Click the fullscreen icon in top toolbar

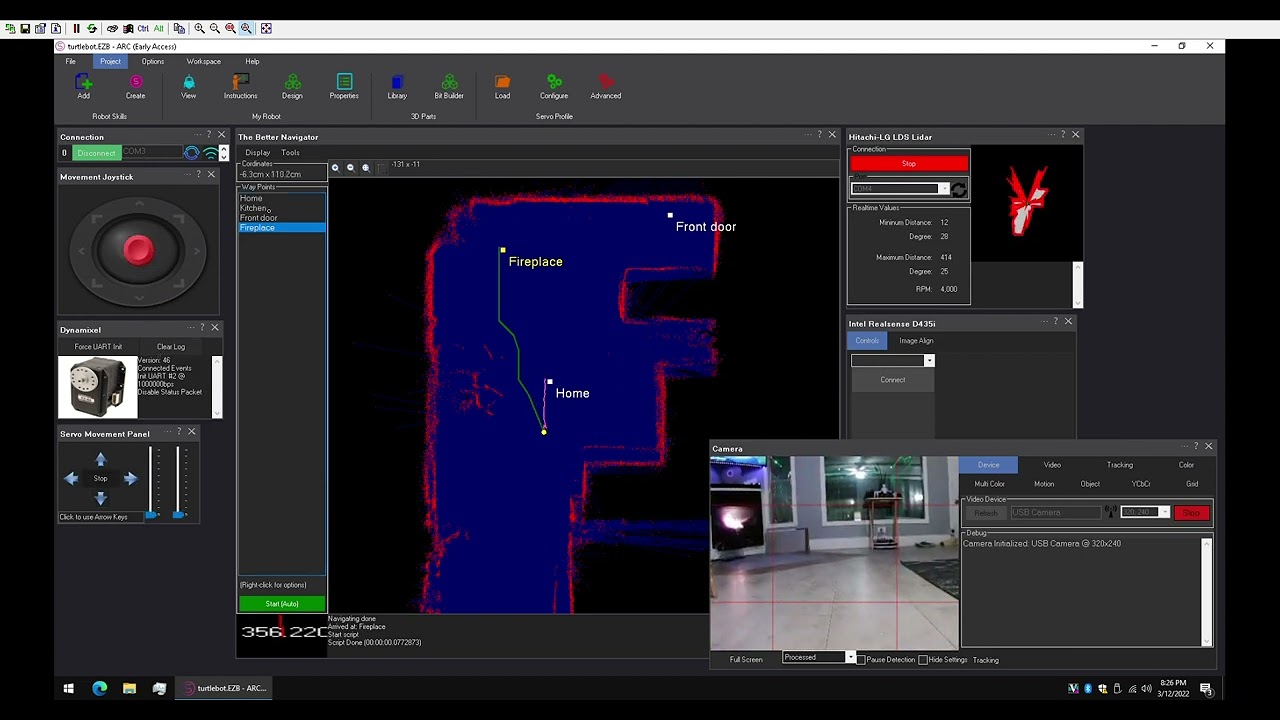click(266, 28)
